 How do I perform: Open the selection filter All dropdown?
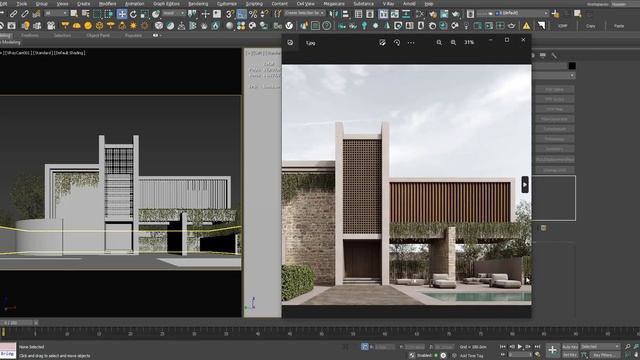coord(56,13)
